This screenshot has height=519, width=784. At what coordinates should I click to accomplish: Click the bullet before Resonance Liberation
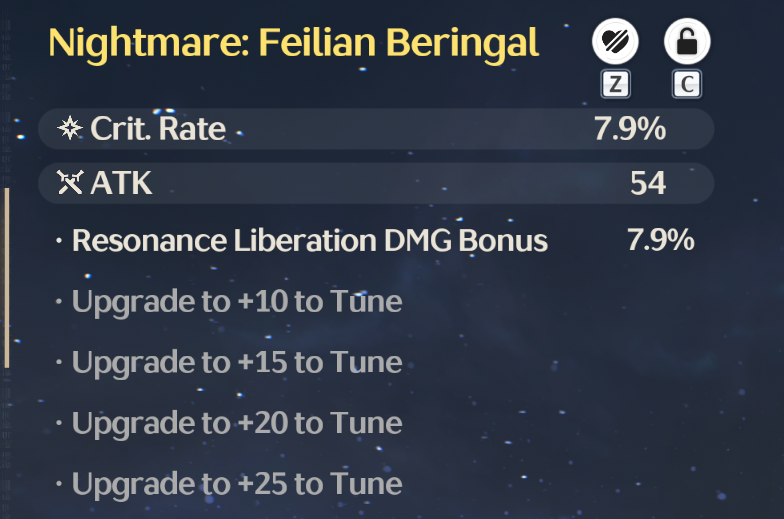[x=59, y=241]
